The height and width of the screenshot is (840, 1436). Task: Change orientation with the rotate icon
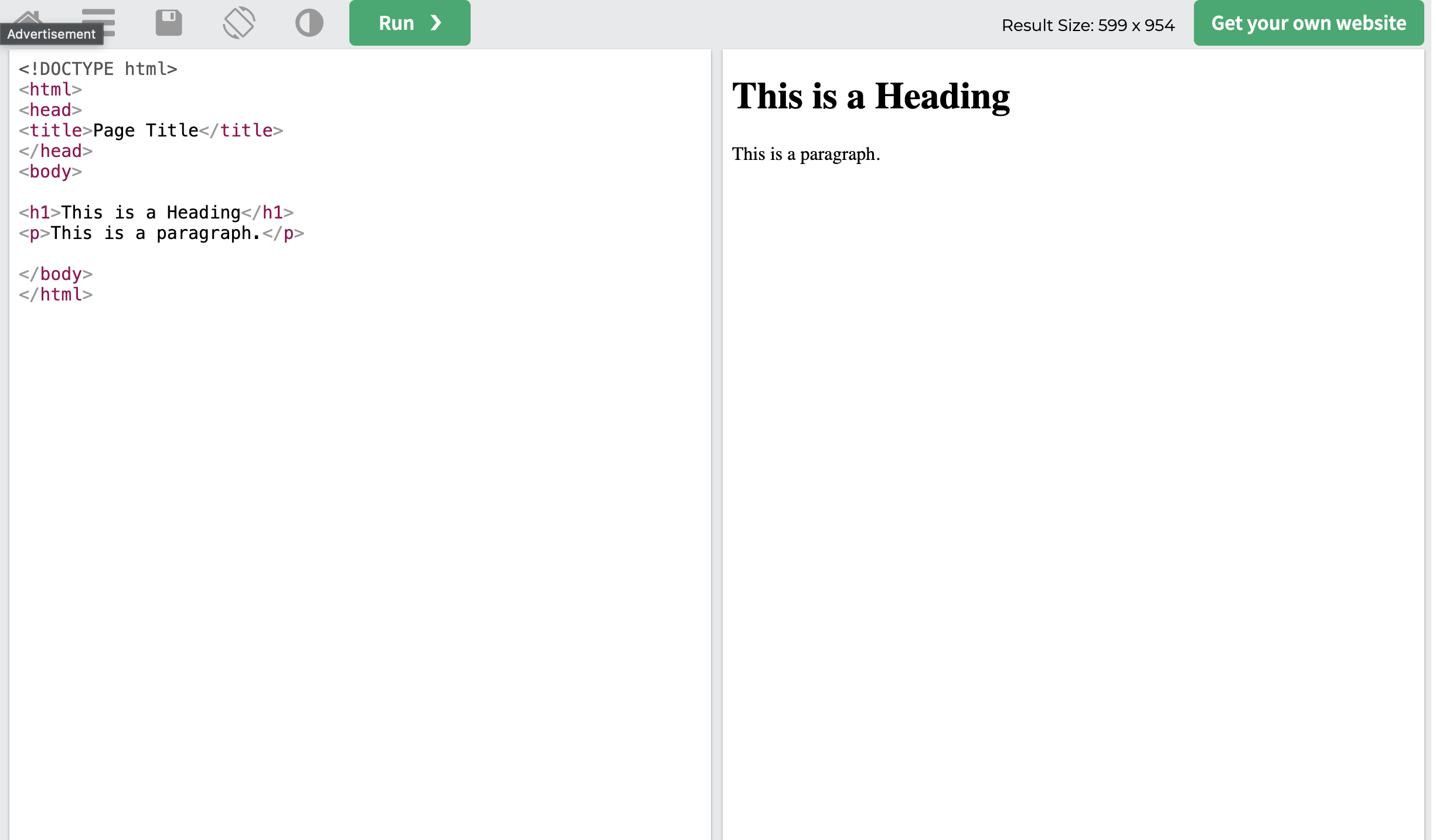[239, 23]
